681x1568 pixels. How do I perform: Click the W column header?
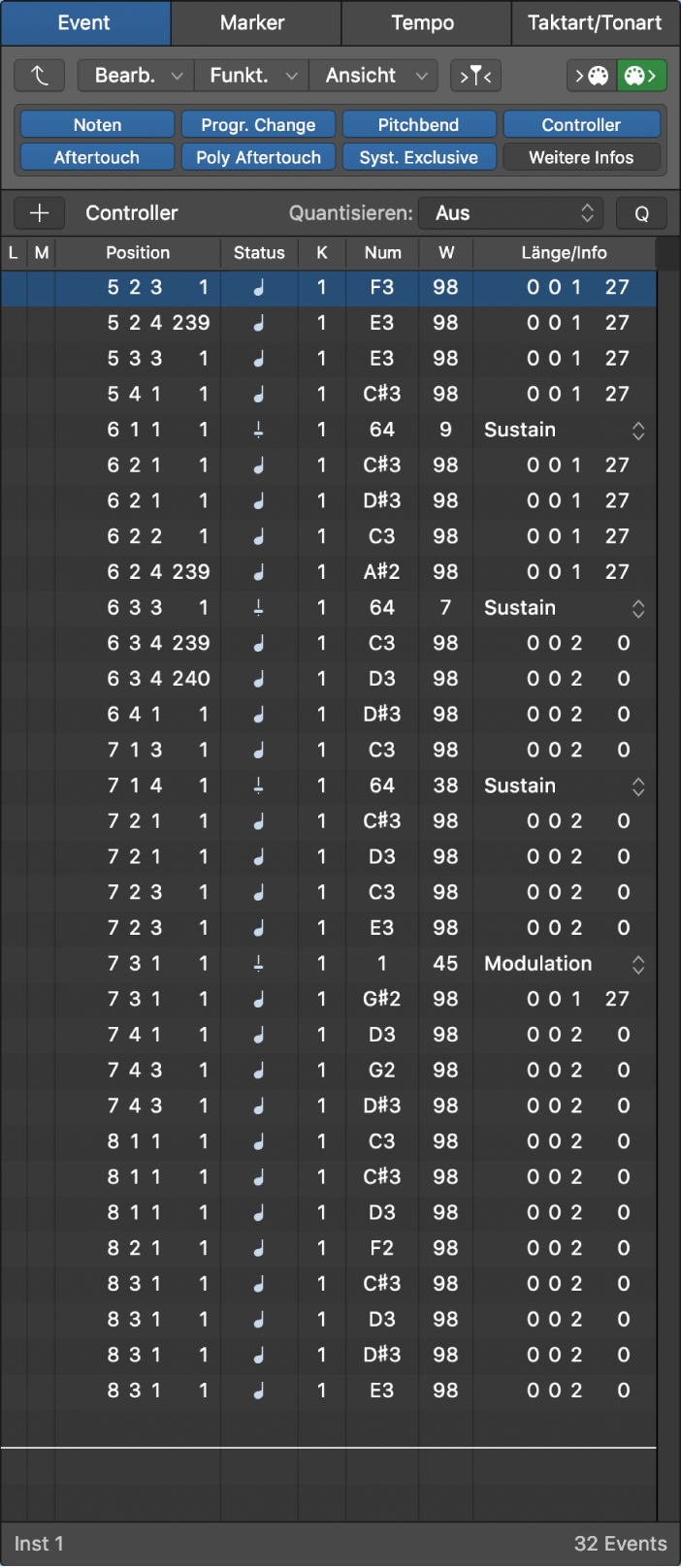[x=446, y=253]
